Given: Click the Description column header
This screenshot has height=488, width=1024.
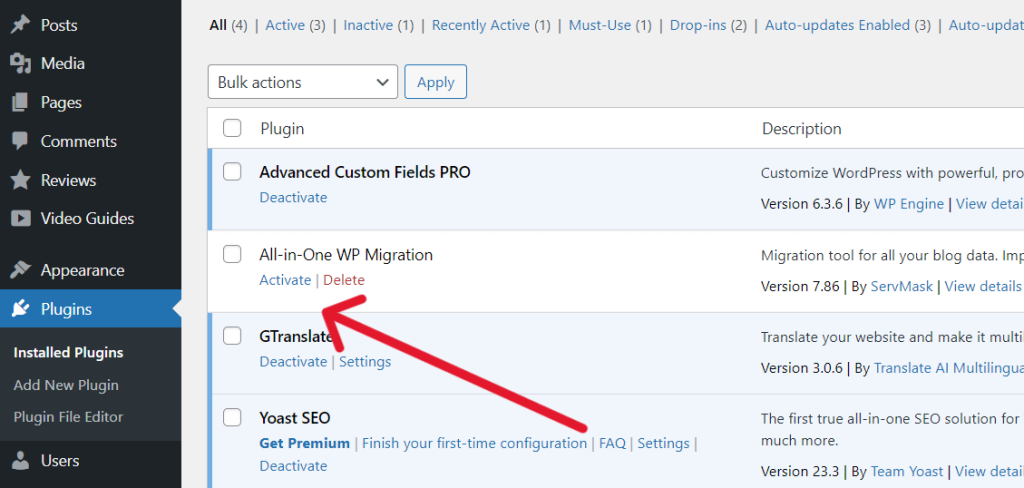Looking at the screenshot, I should [x=802, y=129].
